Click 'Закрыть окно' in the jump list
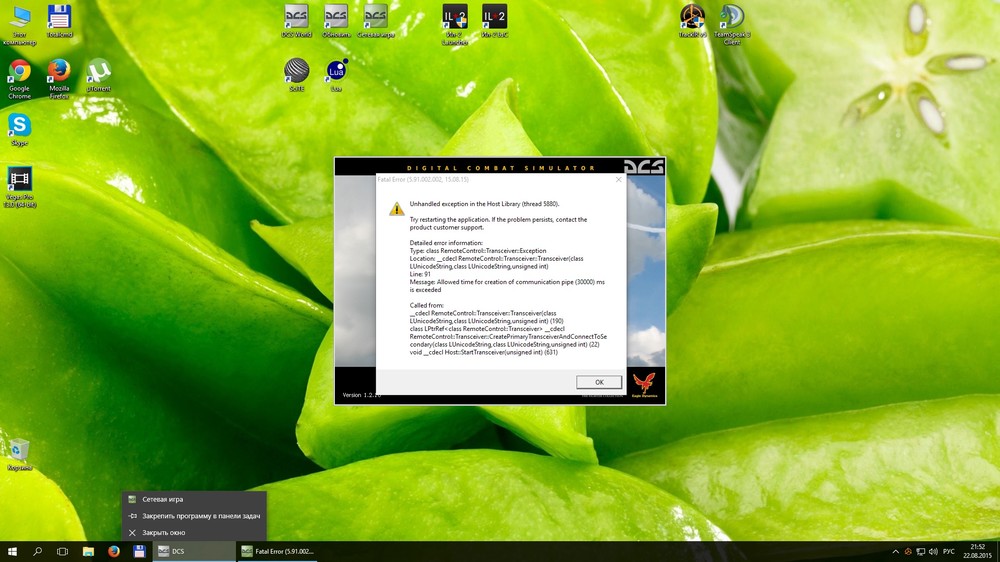The width and height of the screenshot is (1000, 562). 162,533
